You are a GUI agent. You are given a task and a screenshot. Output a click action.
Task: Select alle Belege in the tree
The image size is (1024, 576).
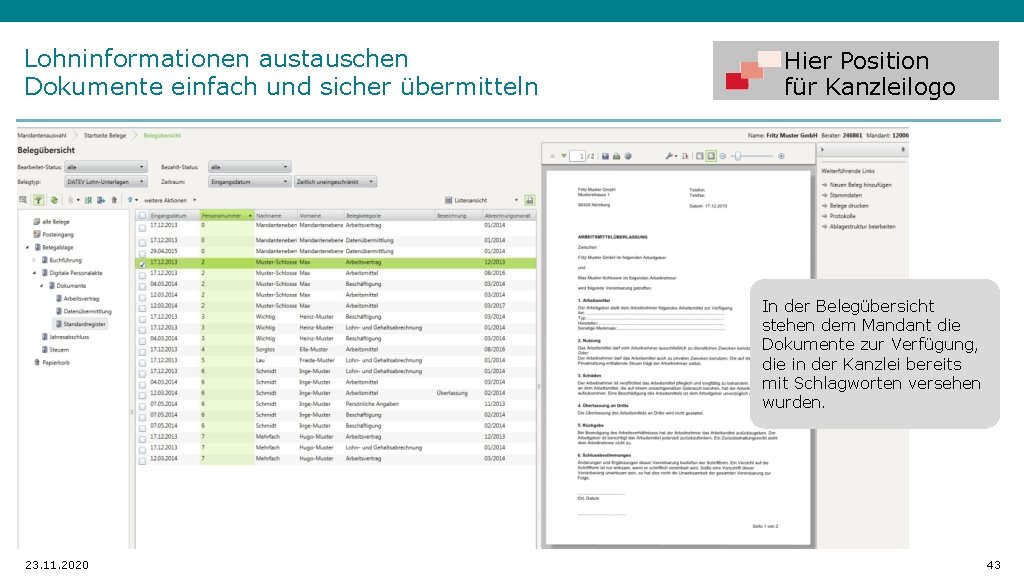coord(52,221)
